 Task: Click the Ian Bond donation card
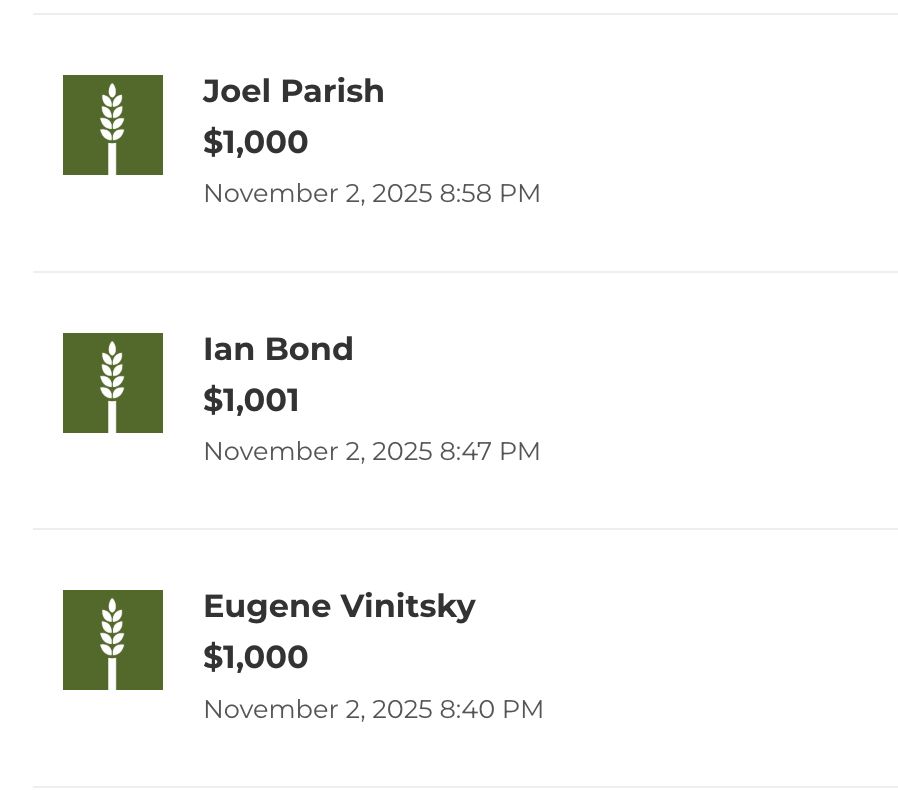[x=449, y=398]
